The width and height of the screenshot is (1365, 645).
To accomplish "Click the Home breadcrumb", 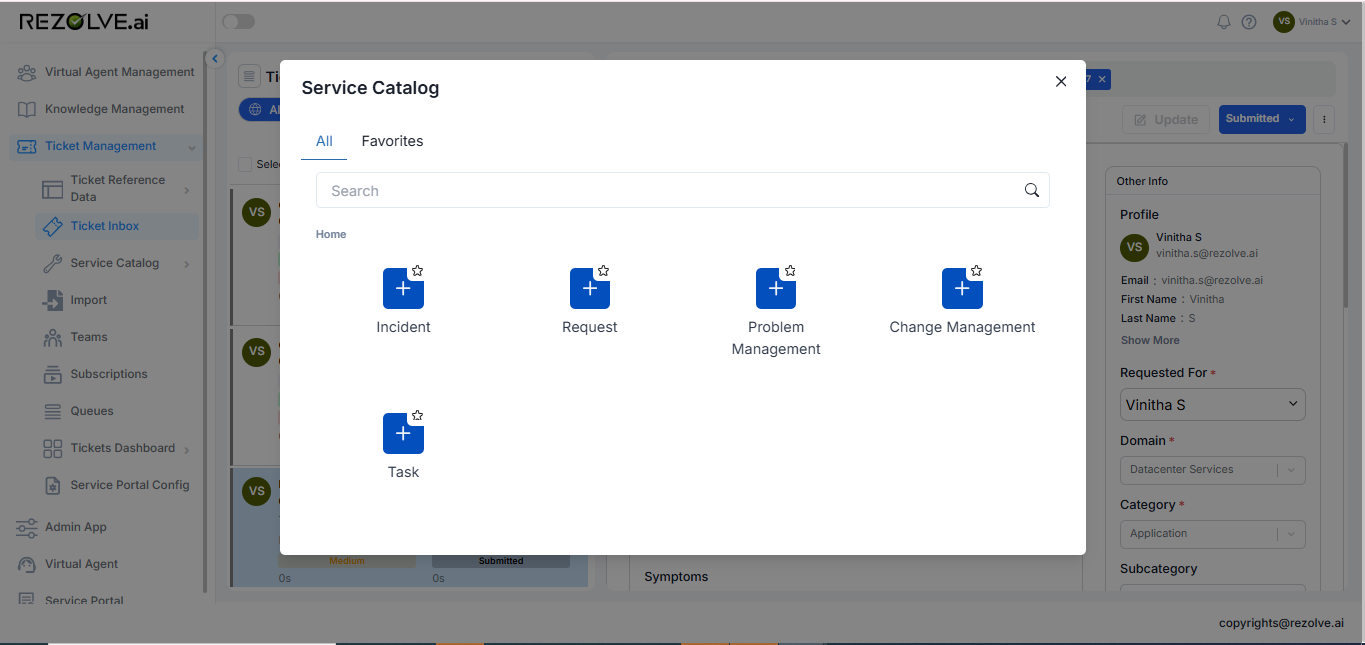I will pos(331,234).
